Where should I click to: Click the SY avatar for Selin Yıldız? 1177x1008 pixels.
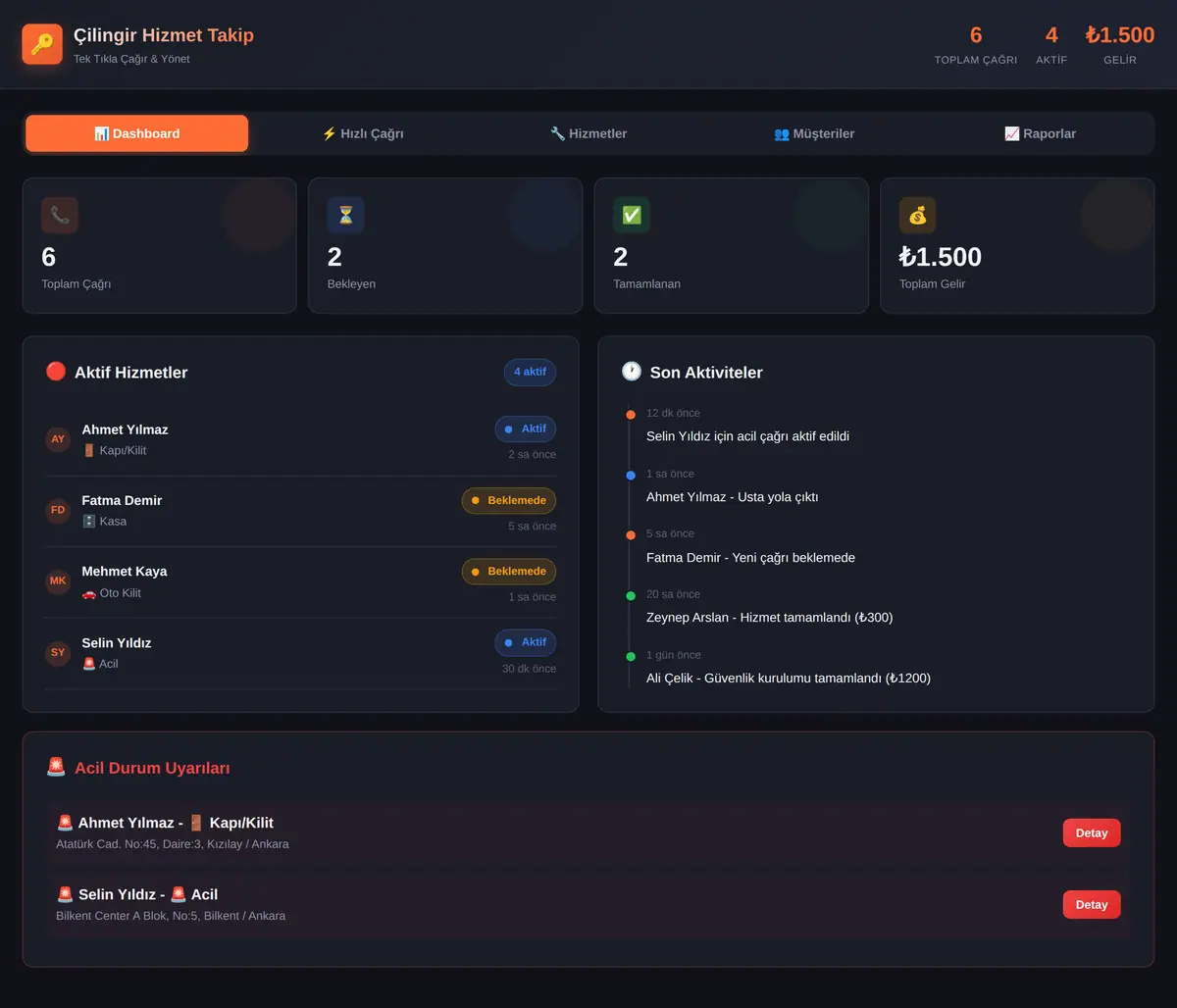(x=58, y=653)
